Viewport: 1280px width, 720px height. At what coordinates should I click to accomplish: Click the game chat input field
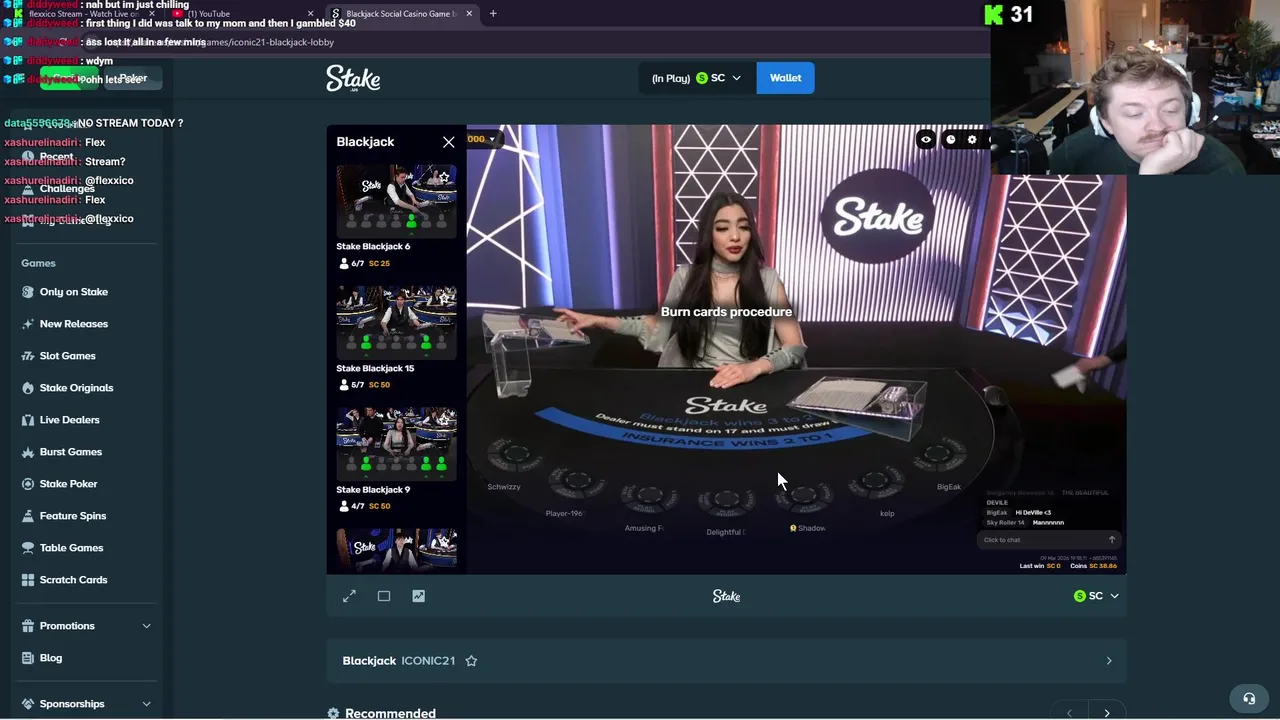(x=1040, y=540)
